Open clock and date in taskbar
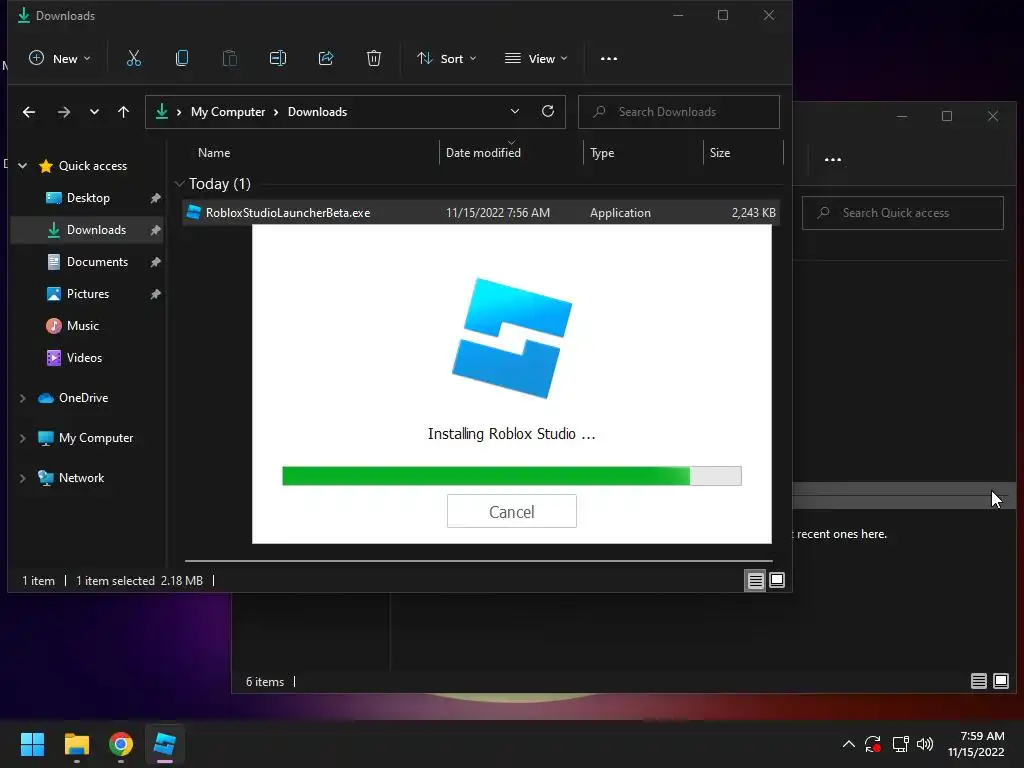1024x768 pixels. [976, 744]
